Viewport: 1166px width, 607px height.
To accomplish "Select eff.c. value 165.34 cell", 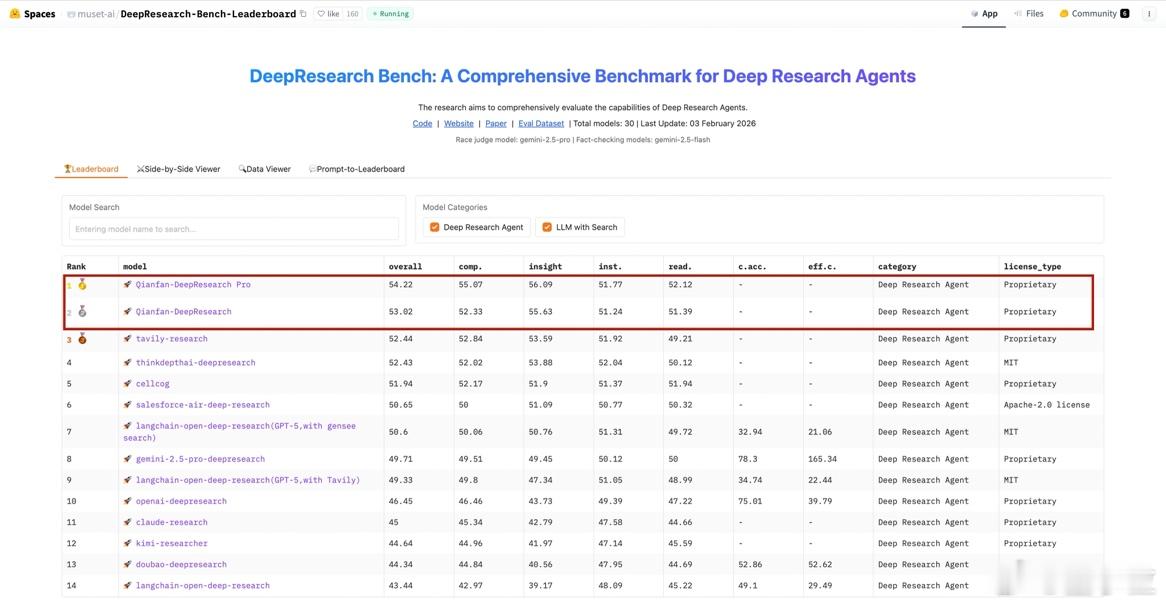I will [822, 459].
